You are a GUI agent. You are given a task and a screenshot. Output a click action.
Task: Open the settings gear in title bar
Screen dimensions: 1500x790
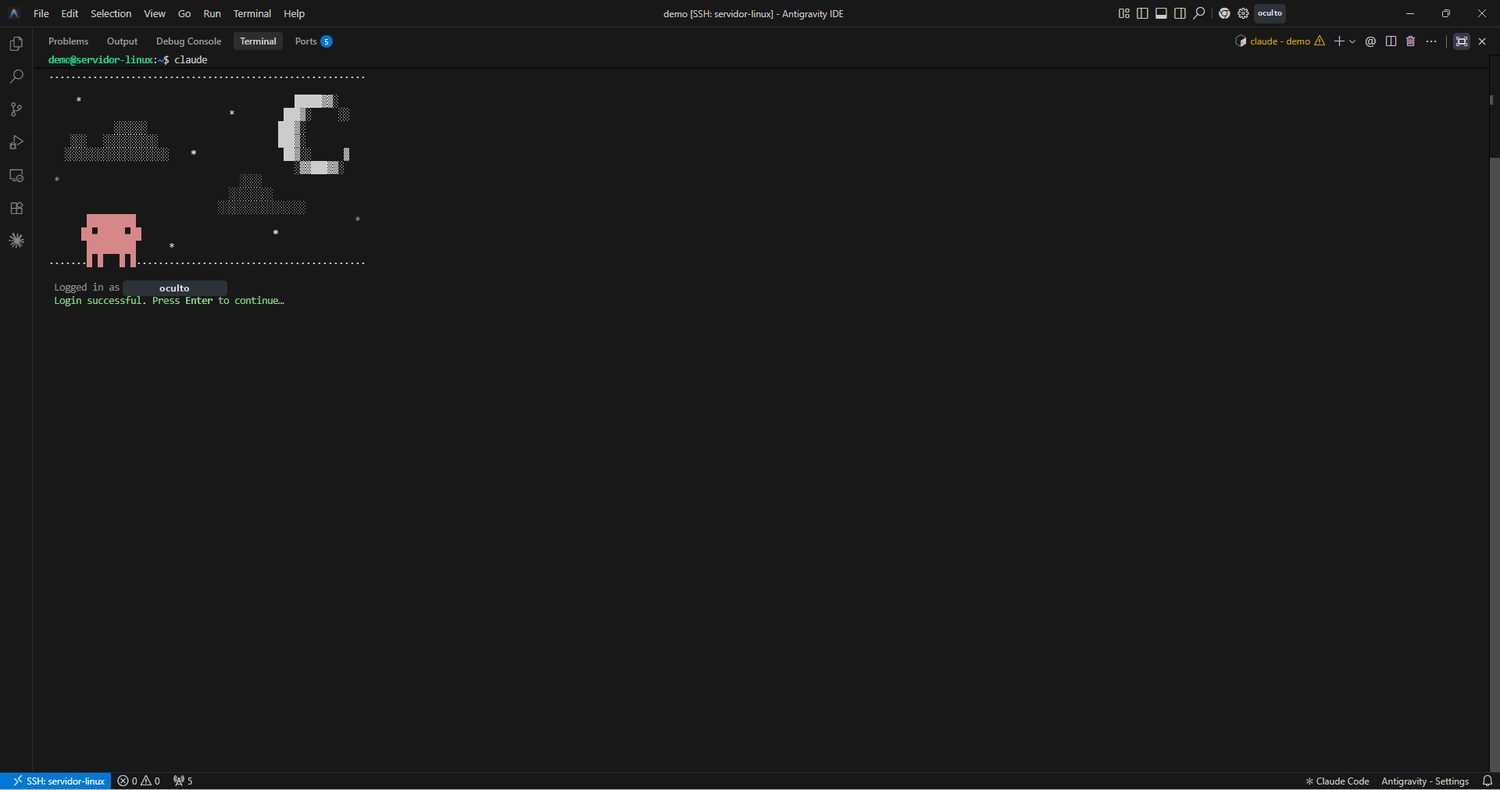click(1243, 13)
